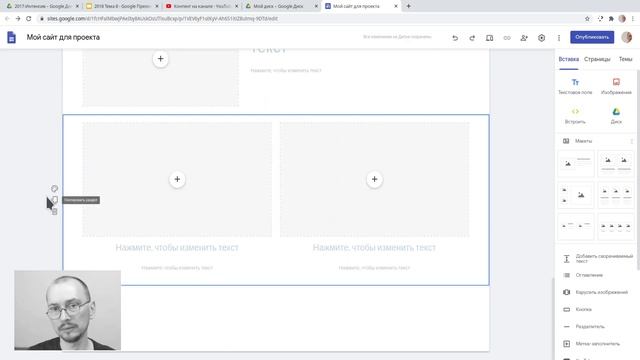The width and height of the screenshot is (640, 360).
Task: Open the site preview mode icon
Action: pos(489,38)
